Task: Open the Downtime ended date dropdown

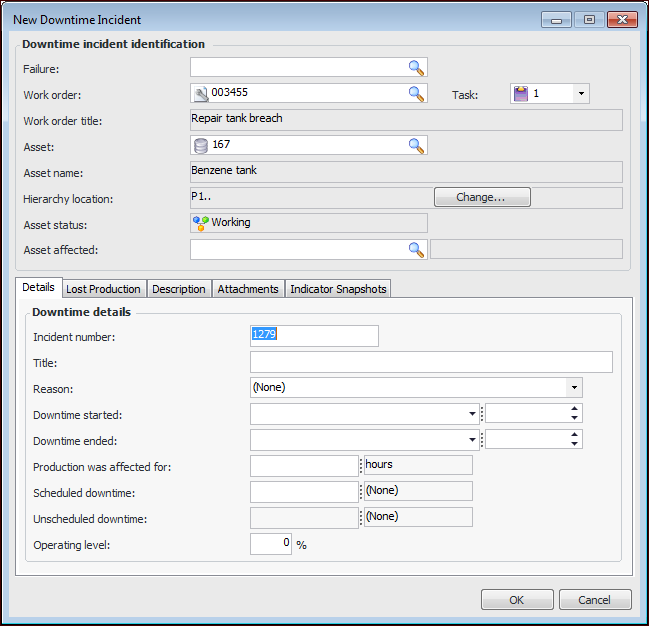Action: pos(472,440)
